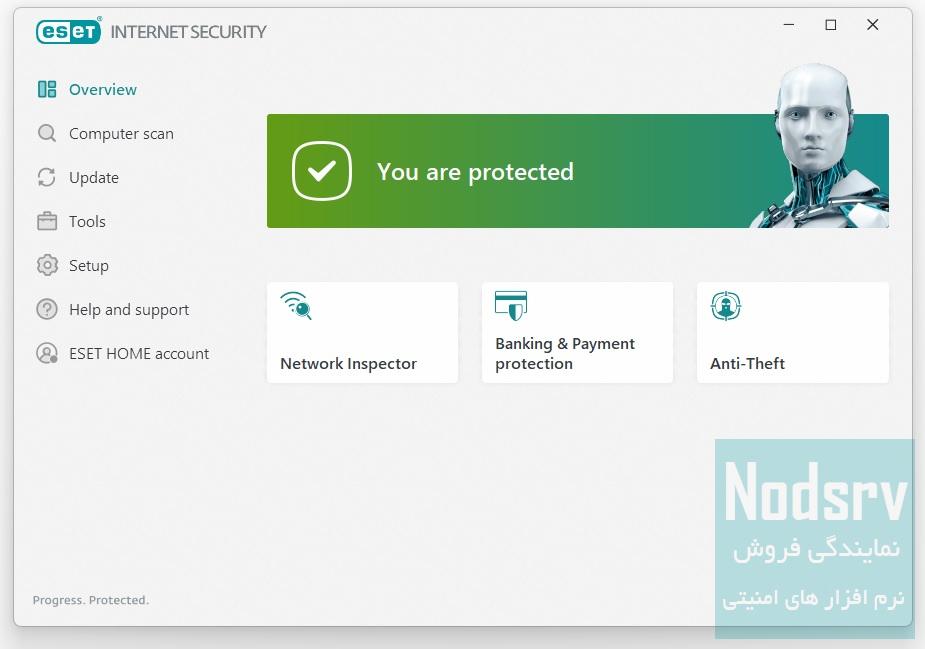Click the Overview dashboard icon

[x=47, y=89]
